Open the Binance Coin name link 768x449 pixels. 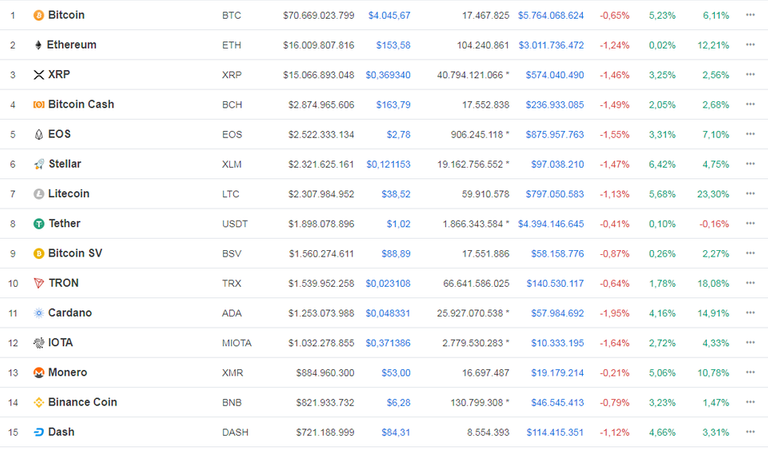pos(83,402)
